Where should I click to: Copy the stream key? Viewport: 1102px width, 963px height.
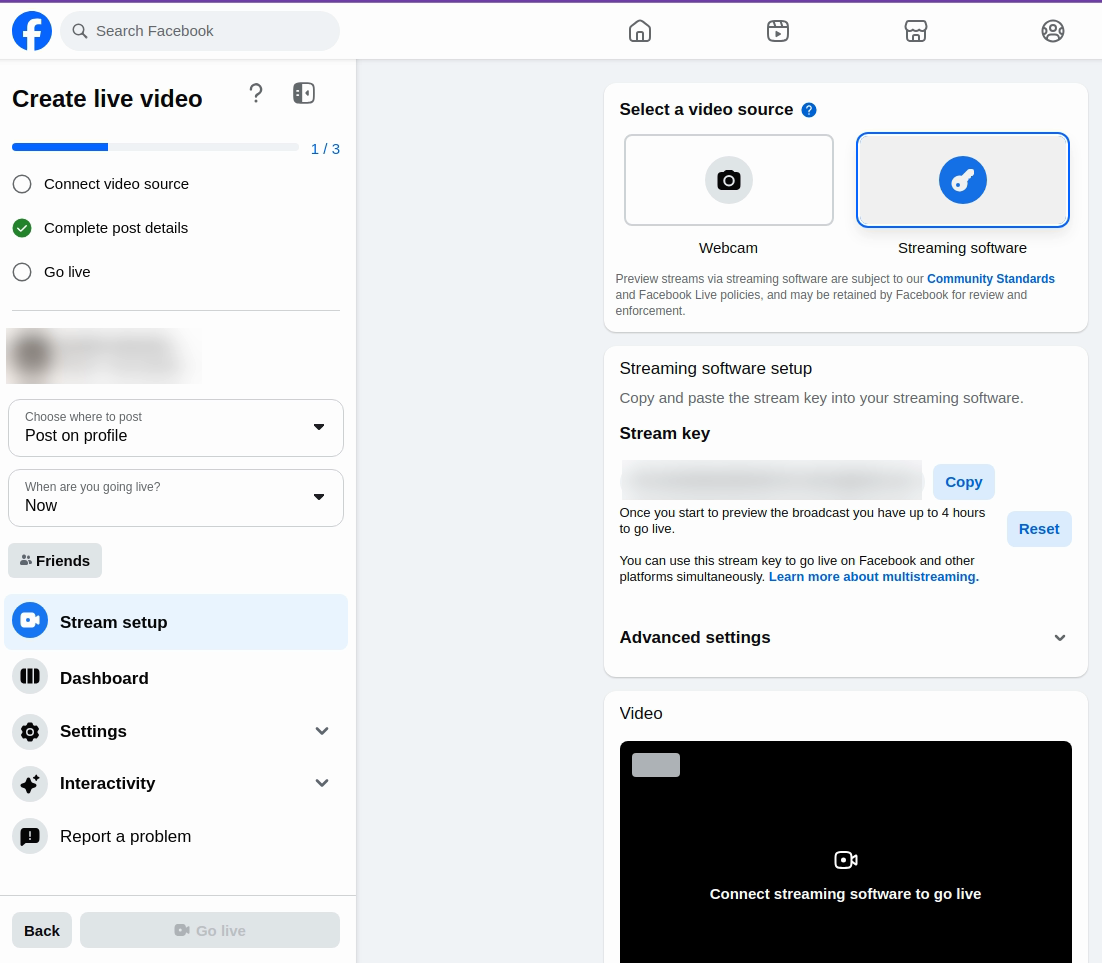[x=964, y=482]
